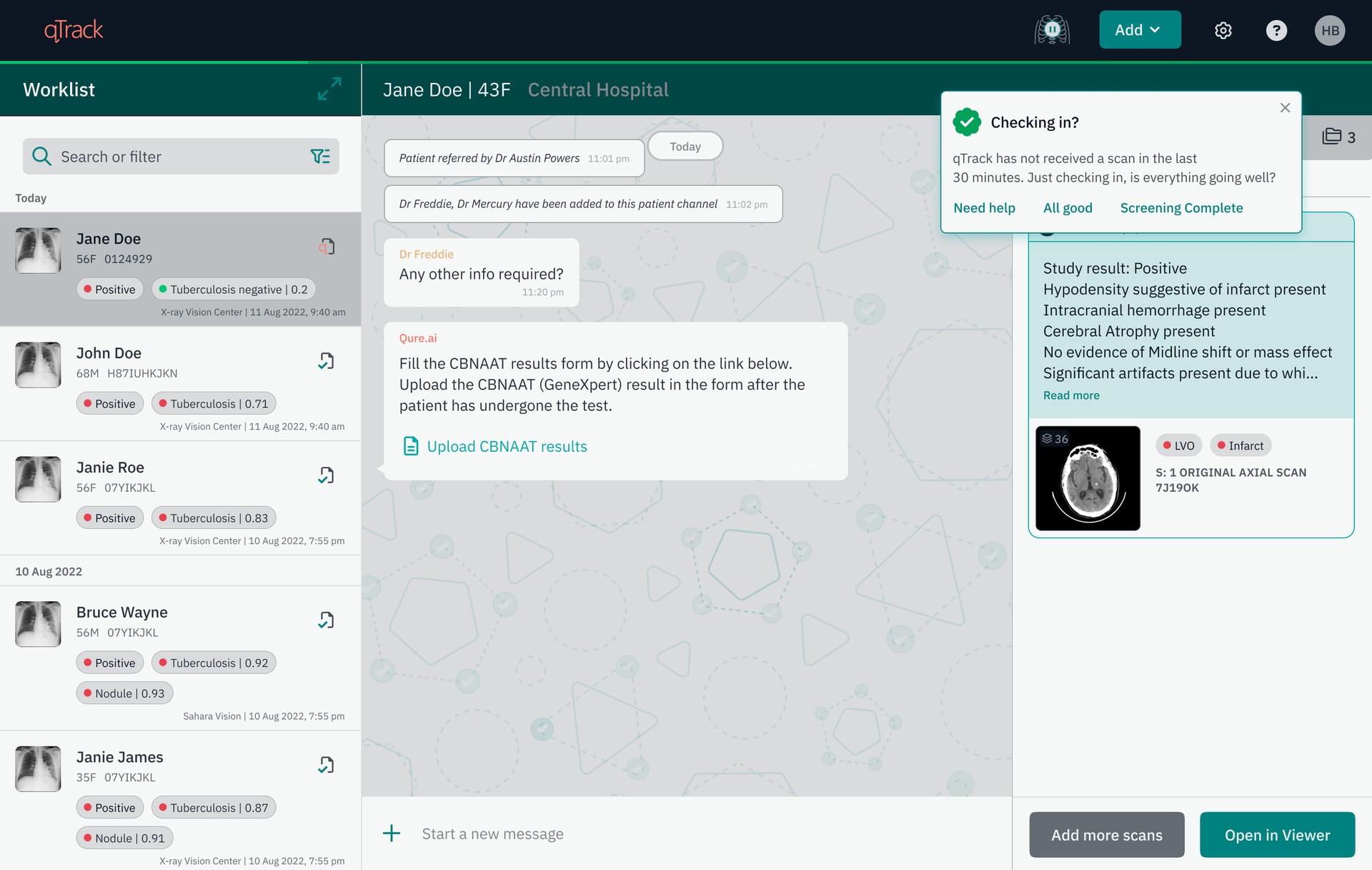
Task: Click Janie Roe's report status icon
Action: click(x=326, y=475)
